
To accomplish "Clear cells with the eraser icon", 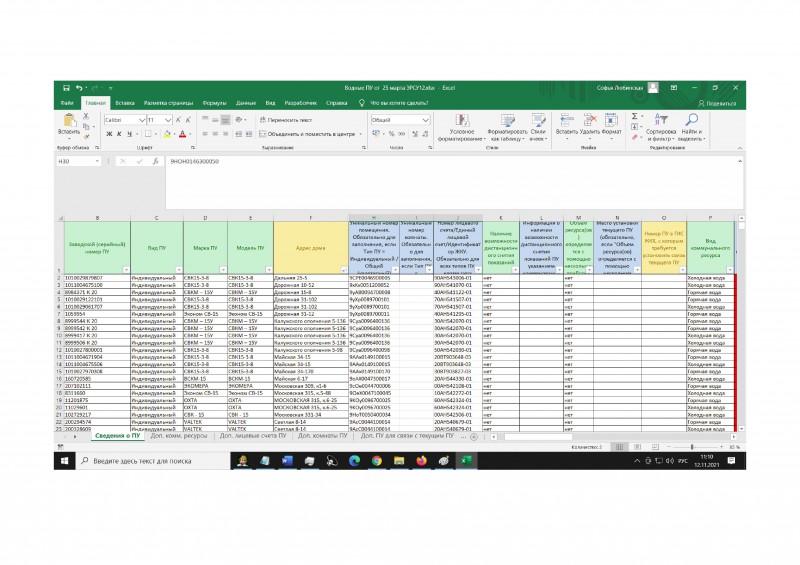I will [634, 137].
